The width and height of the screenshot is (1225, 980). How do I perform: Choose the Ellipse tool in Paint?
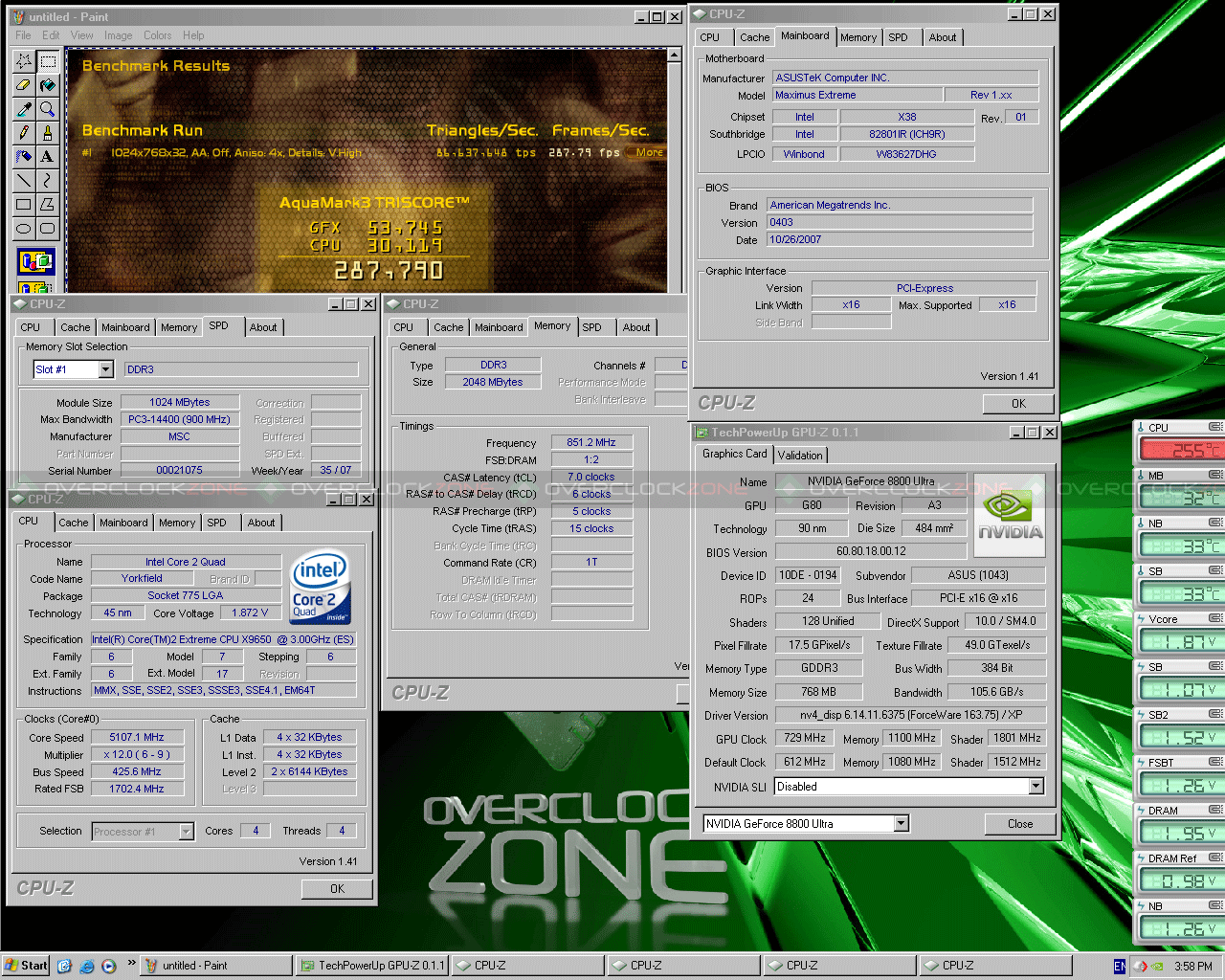click(24, 228)
